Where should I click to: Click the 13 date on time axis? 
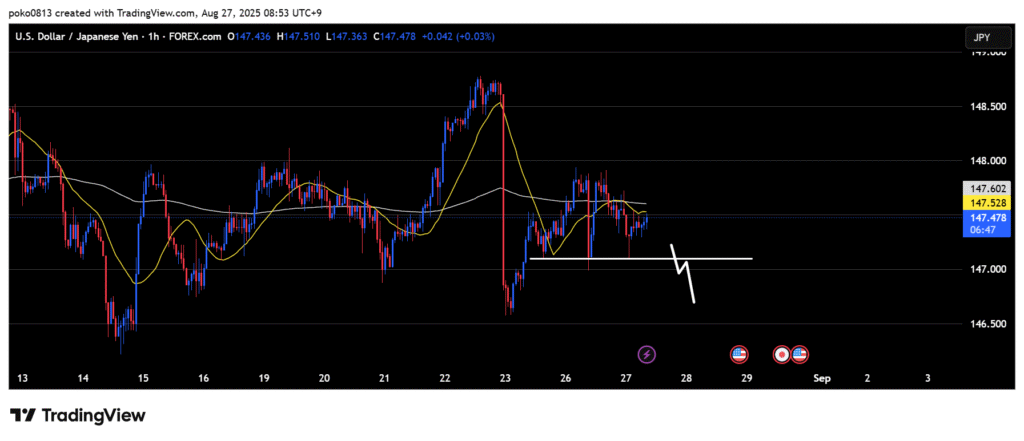22,379
